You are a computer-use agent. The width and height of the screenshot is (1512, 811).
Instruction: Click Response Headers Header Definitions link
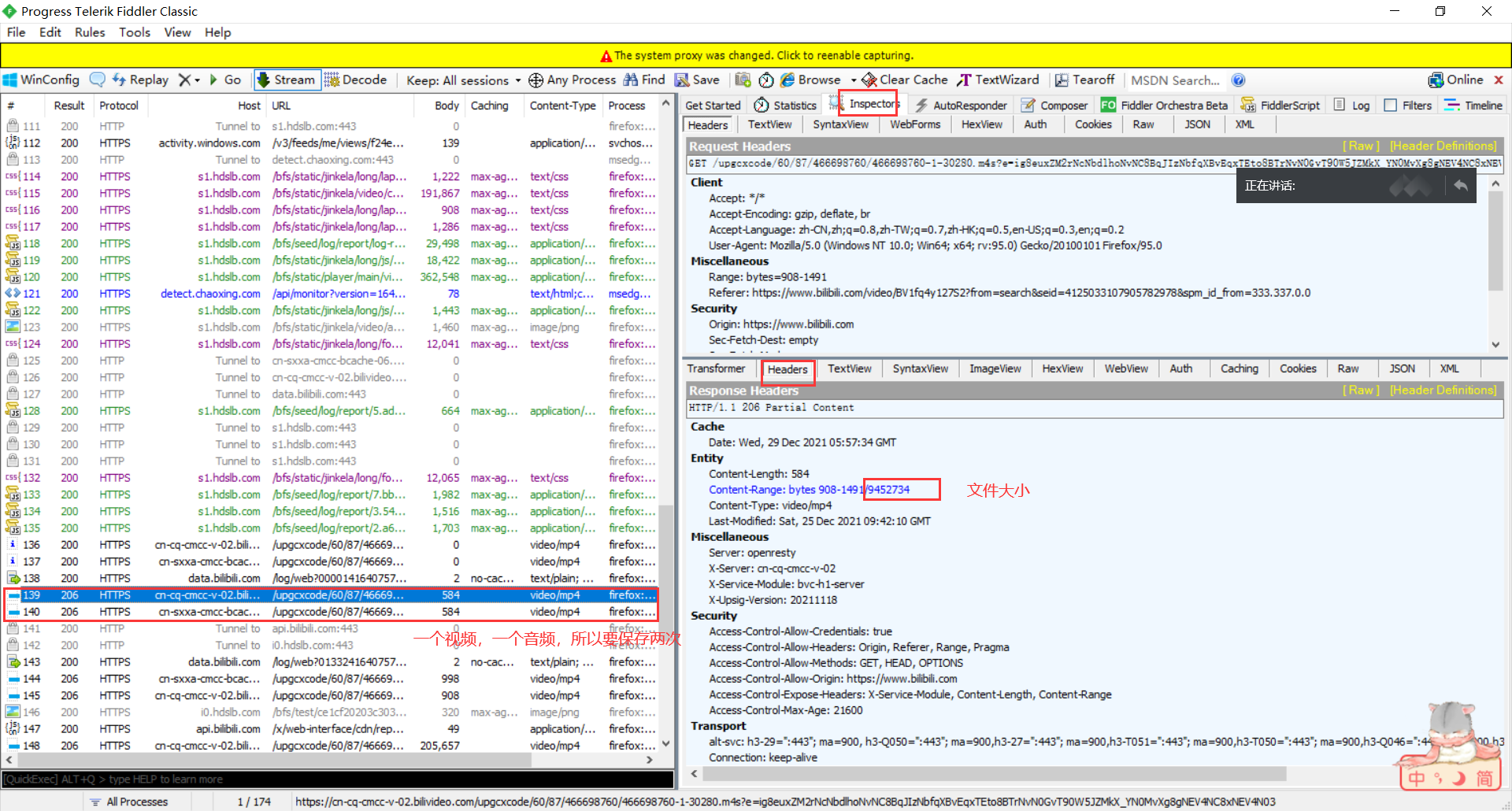(1443, 390)
